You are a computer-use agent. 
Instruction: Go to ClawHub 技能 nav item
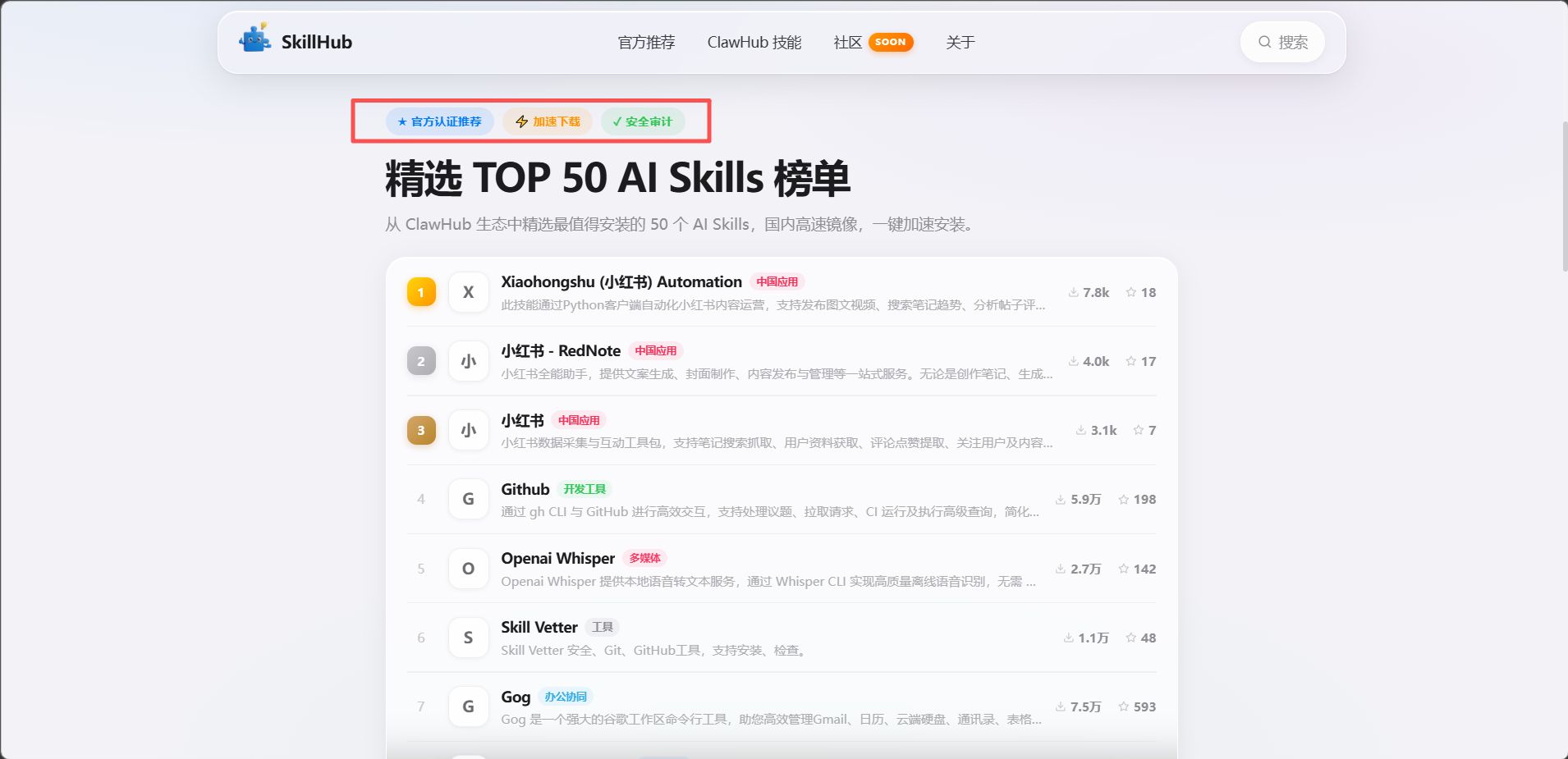tap(754, 42)
